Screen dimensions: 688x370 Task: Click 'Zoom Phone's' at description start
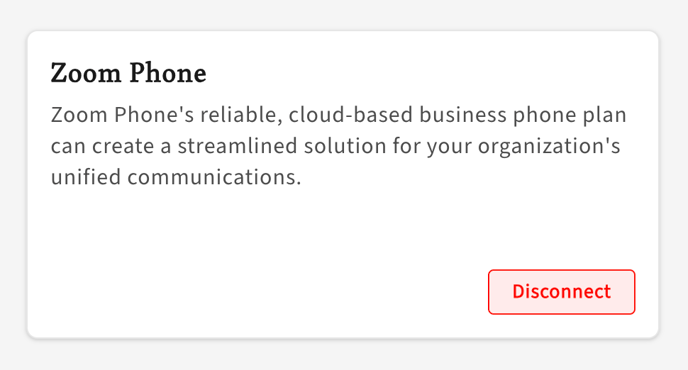pos(122,115)
